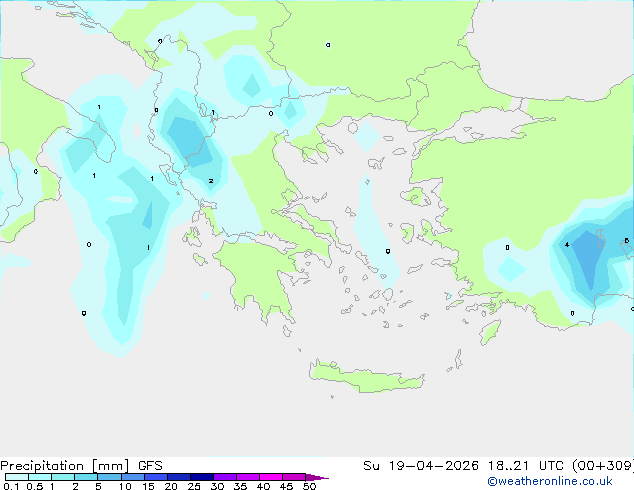This screenshot has height=490, width=634.
Task: Click the 1–2 mm legend color swatch
Action: point(63,477)
